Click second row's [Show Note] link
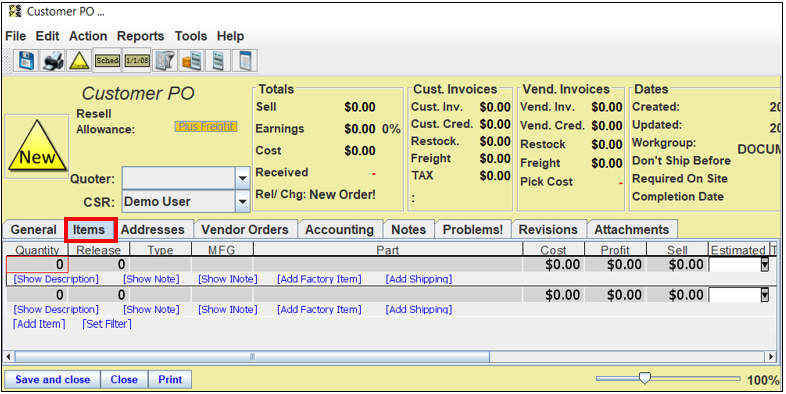Screen dimensions: 786x394 click(x=151, y=310)
